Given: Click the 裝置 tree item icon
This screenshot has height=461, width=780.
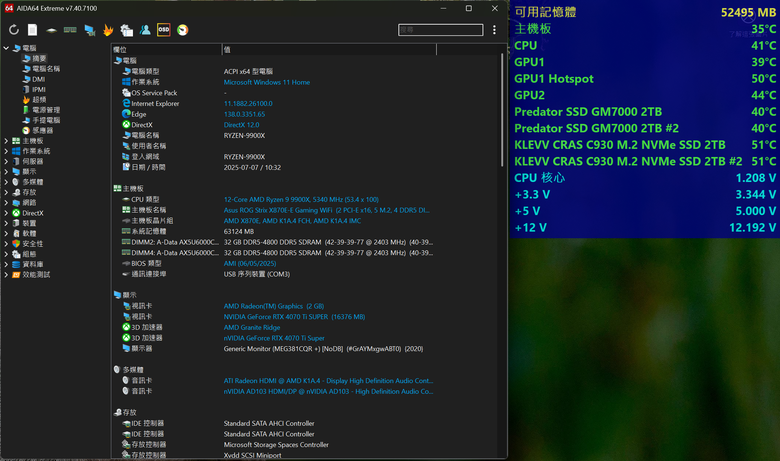Looking at the screenshot, I should (16, 223).
